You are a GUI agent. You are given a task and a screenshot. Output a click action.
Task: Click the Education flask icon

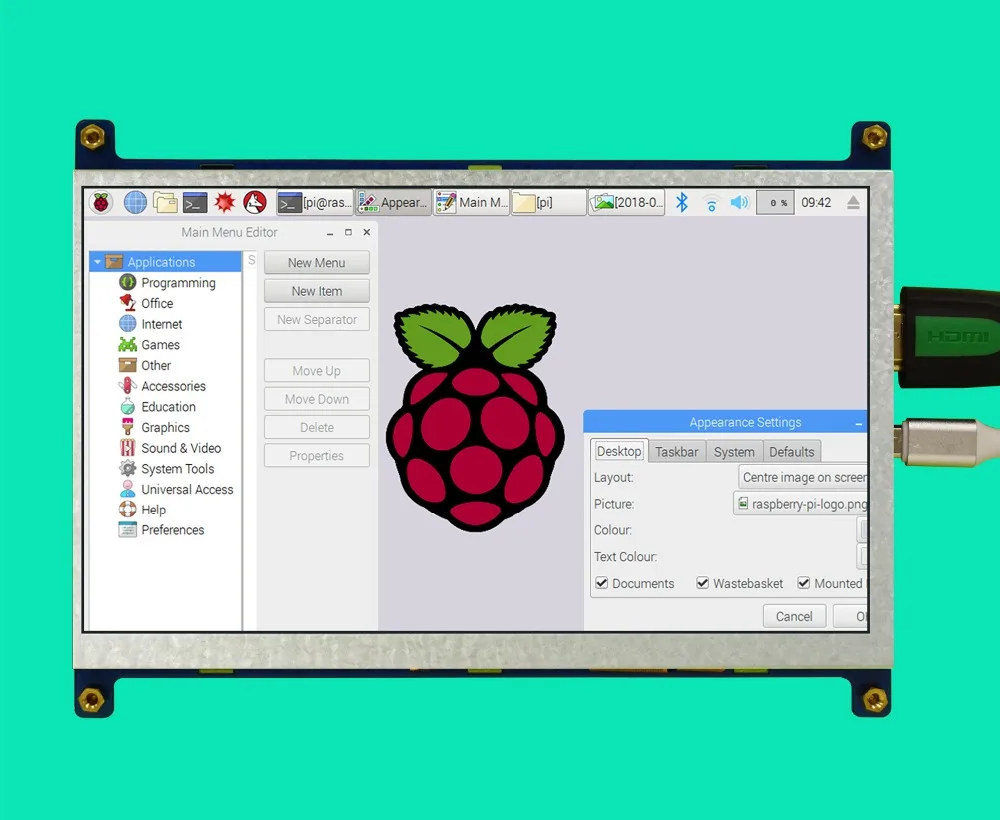[128, 406]
